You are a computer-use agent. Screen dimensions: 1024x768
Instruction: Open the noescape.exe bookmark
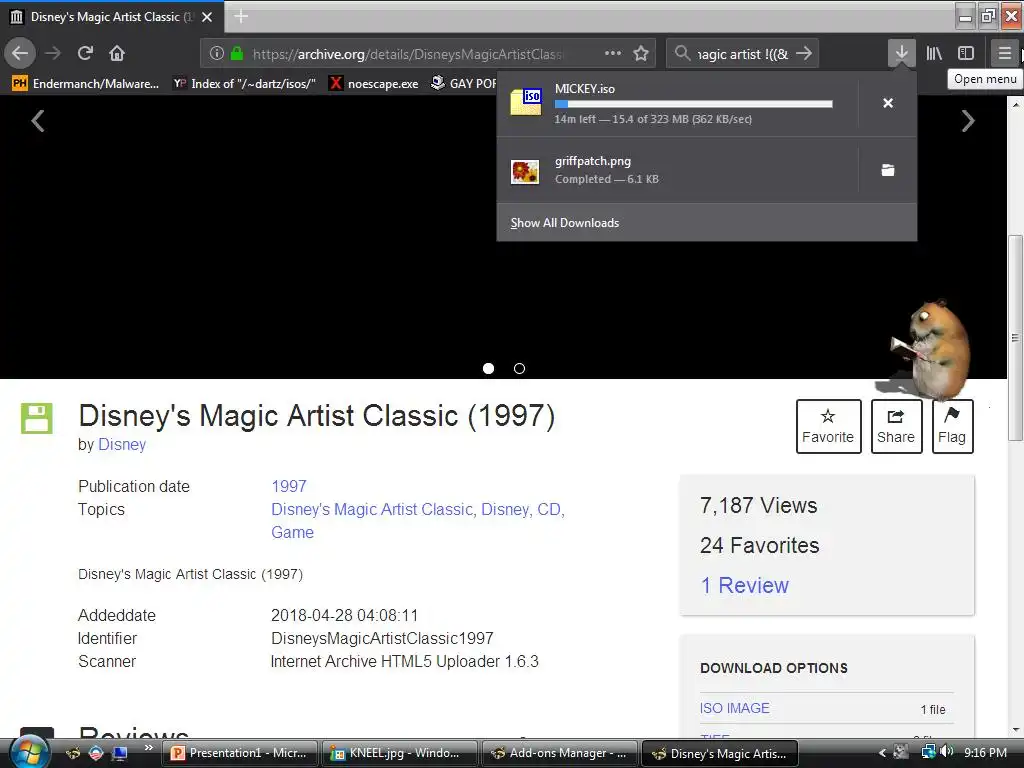click(x=374, y=84)
